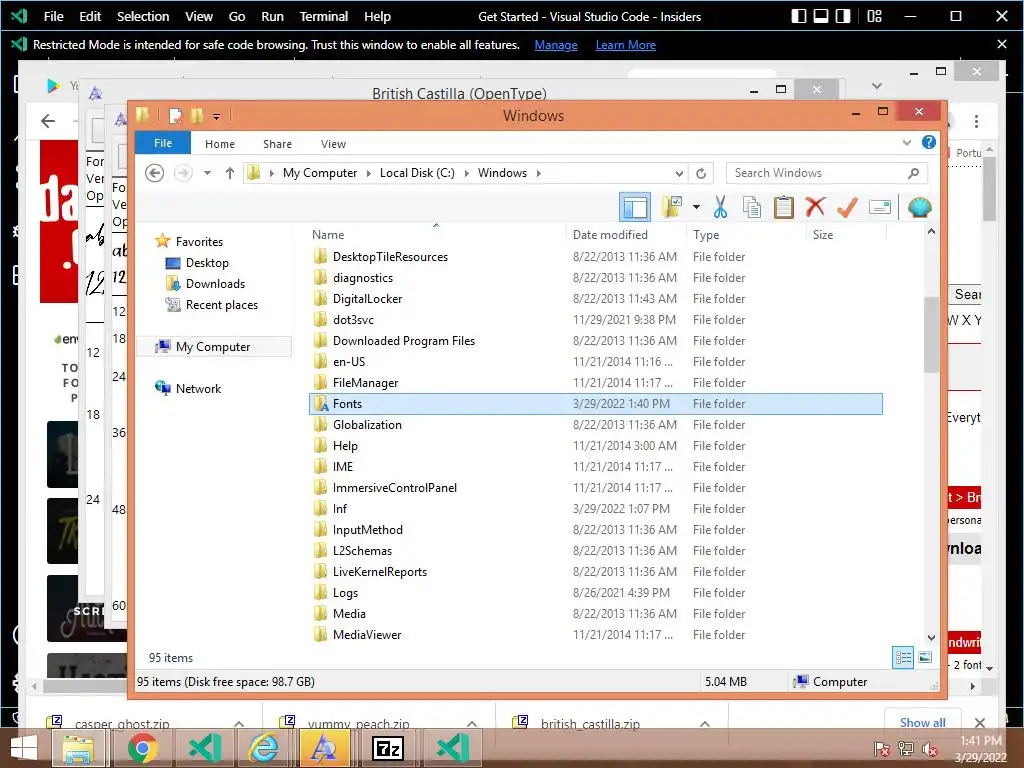The image size is (1024, 768).
Task: Open the File menu in VS Code
Action: tap(54, 16)
